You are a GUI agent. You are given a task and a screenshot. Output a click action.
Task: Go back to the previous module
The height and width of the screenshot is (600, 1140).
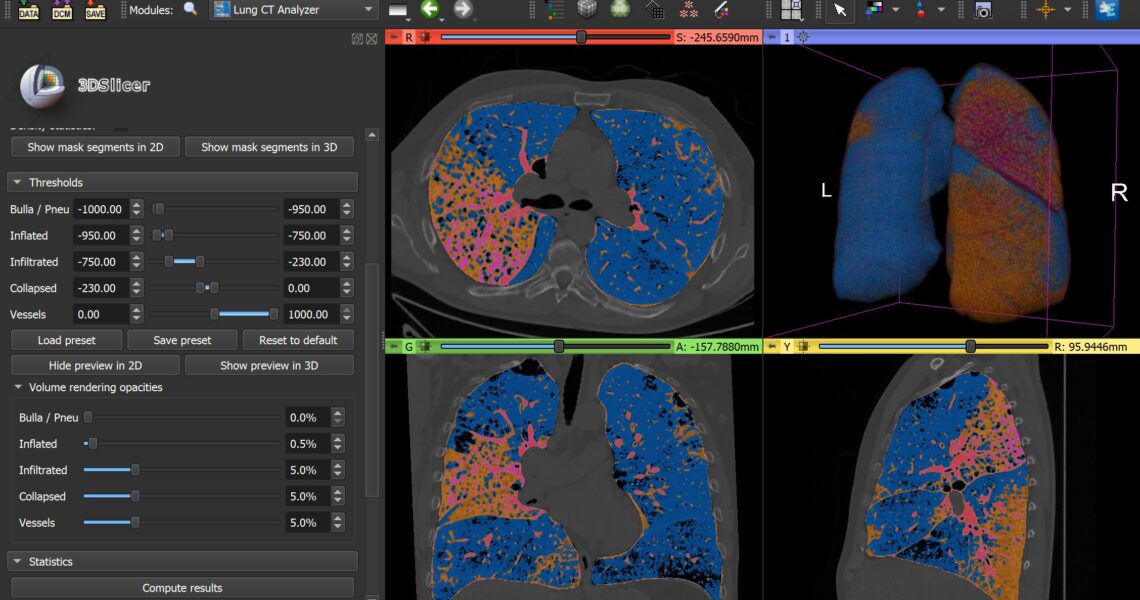click(x=431, y=10)
